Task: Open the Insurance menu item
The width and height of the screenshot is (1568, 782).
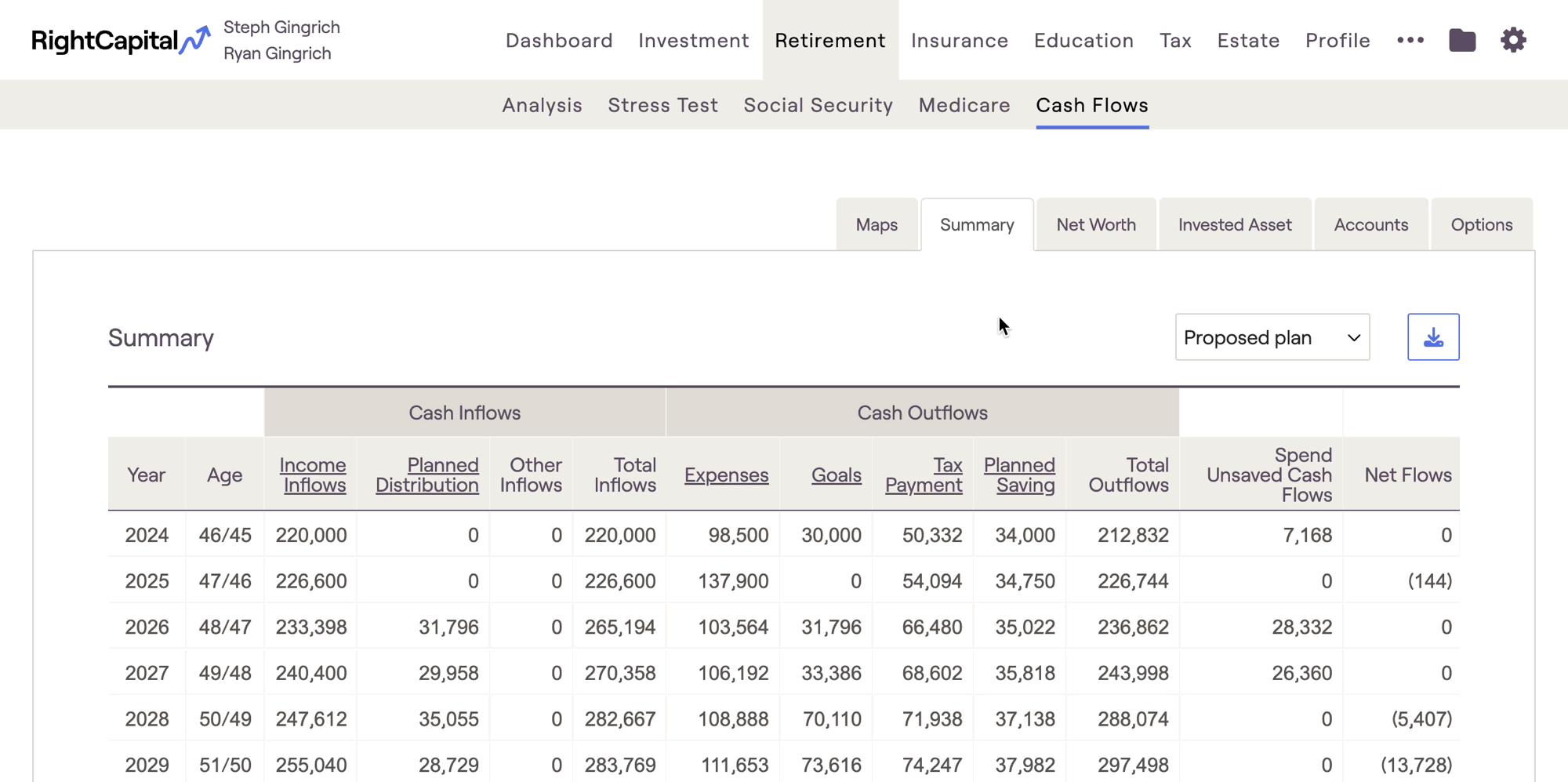Action: (x=959, y=40)
